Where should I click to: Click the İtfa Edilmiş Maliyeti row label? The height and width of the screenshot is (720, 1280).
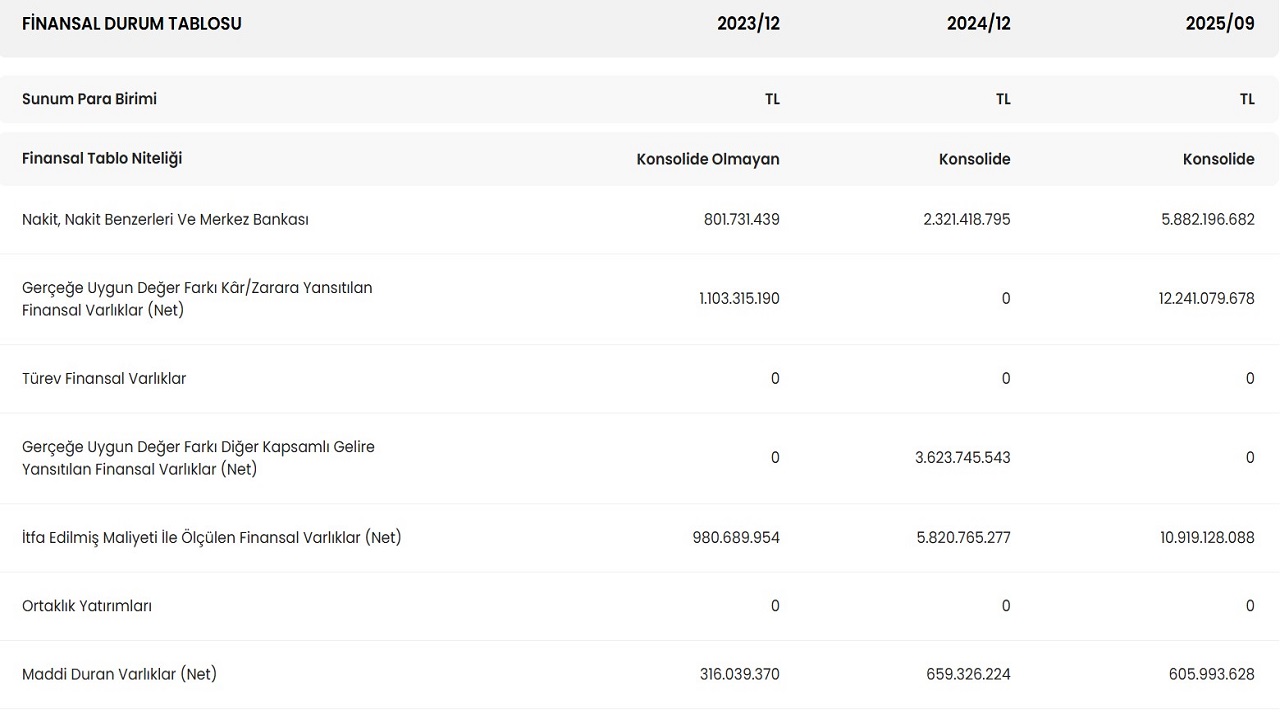pos(212,538)
